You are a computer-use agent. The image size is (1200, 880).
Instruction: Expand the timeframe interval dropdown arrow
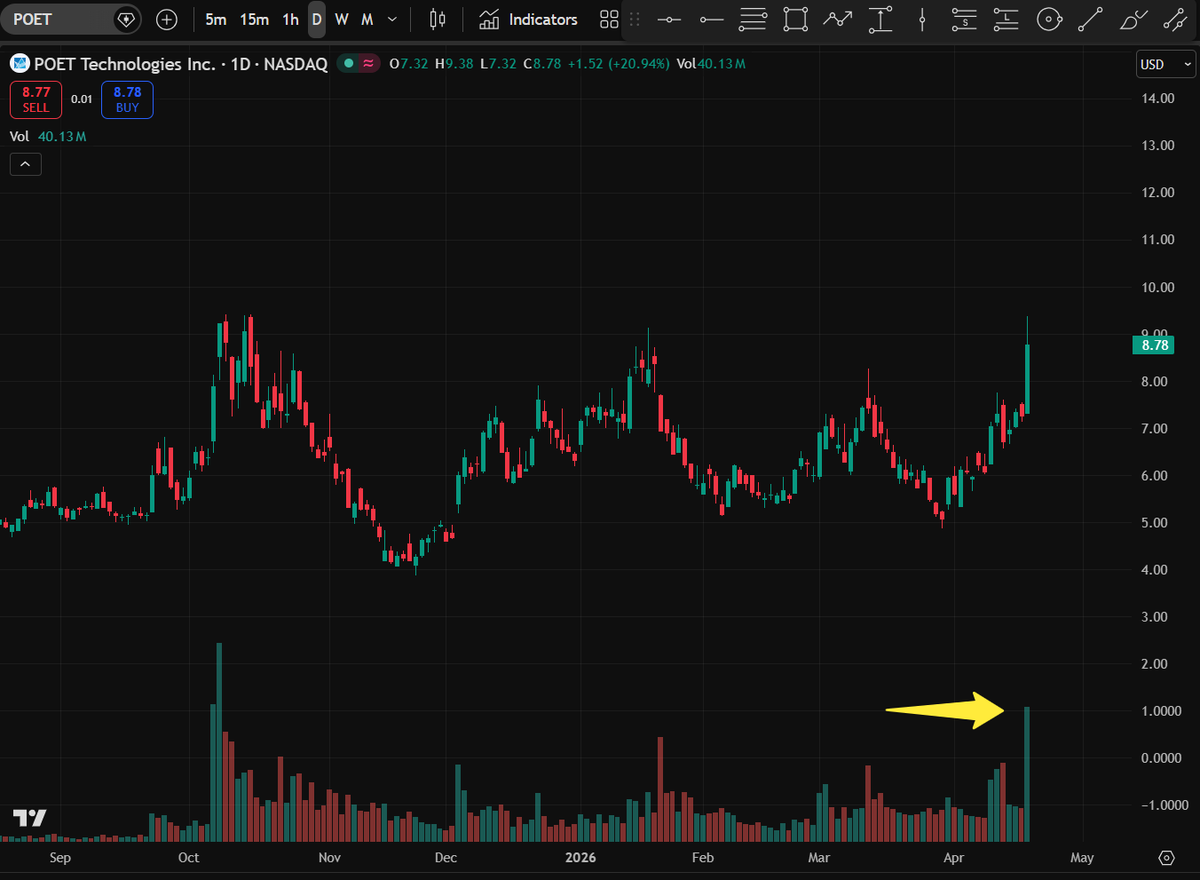tap(392, 19)
